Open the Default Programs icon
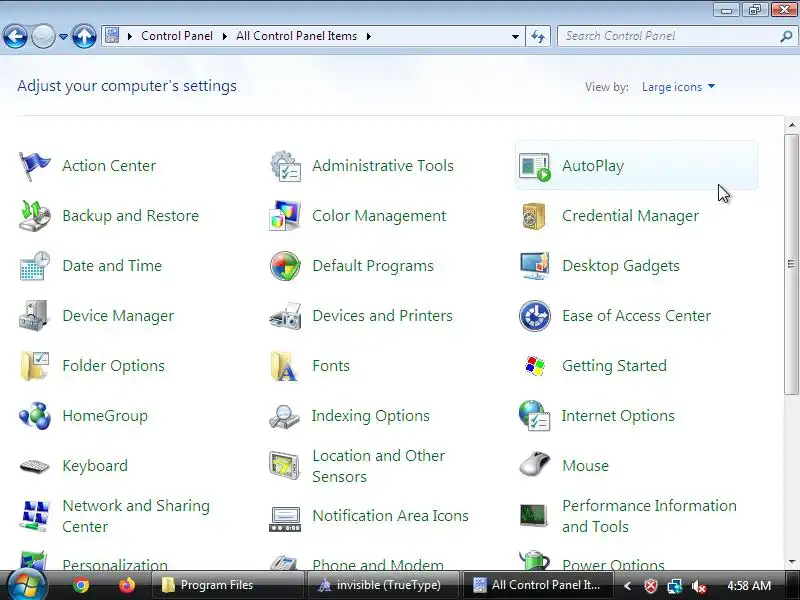This screenshot has height=600, width=800. tap(285, 266)
